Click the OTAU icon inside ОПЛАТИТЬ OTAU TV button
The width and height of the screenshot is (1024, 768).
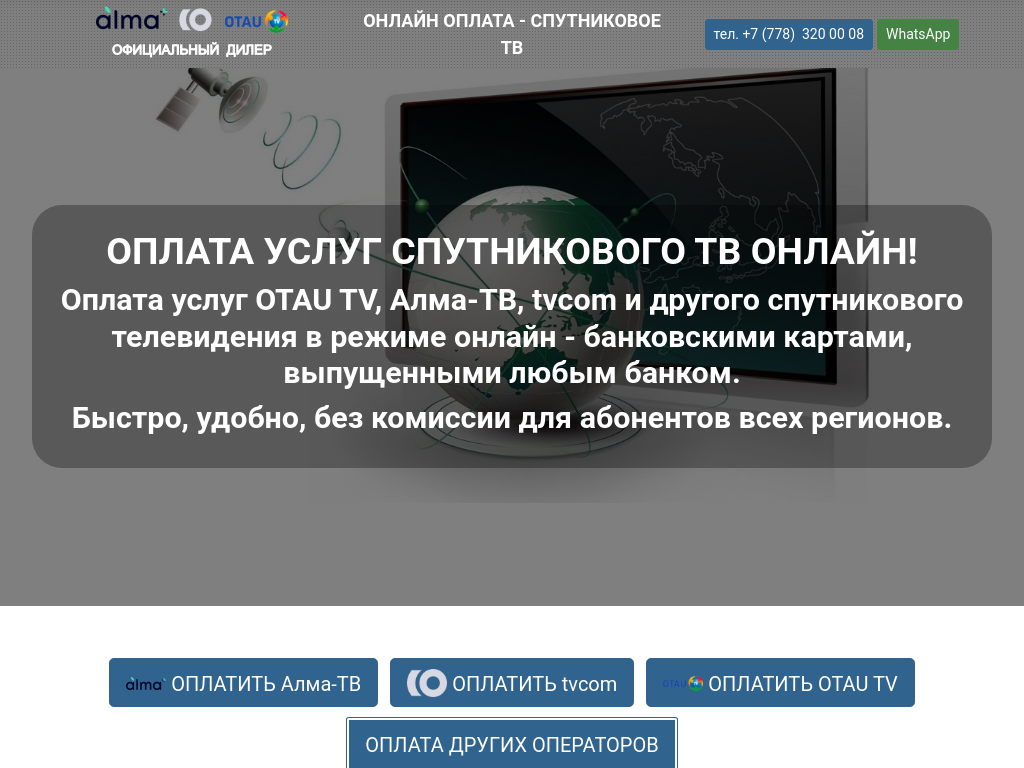[x=683, y=683]
